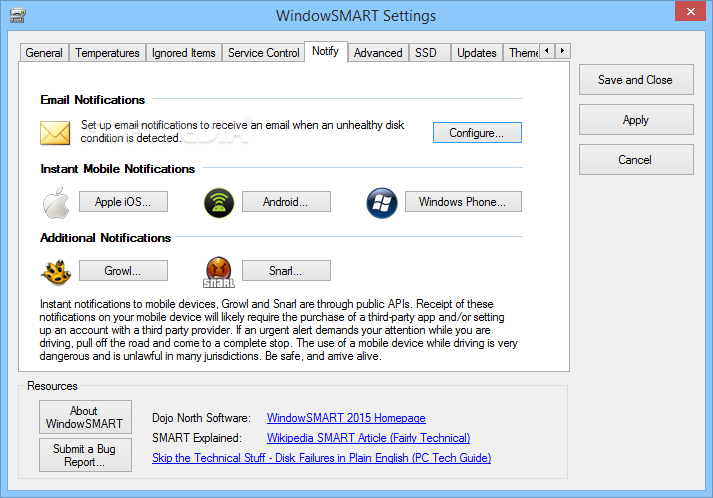
Task: Select the Service Control tab
Action: point(264,53)
